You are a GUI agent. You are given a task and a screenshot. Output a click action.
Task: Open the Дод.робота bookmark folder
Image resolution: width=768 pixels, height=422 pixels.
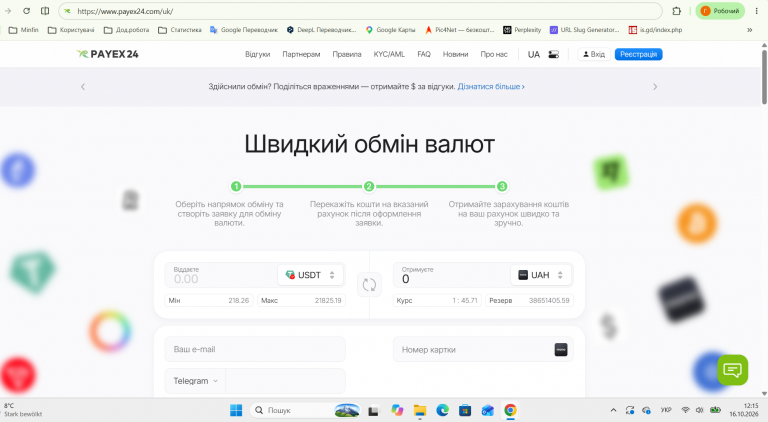click(126, 30)
